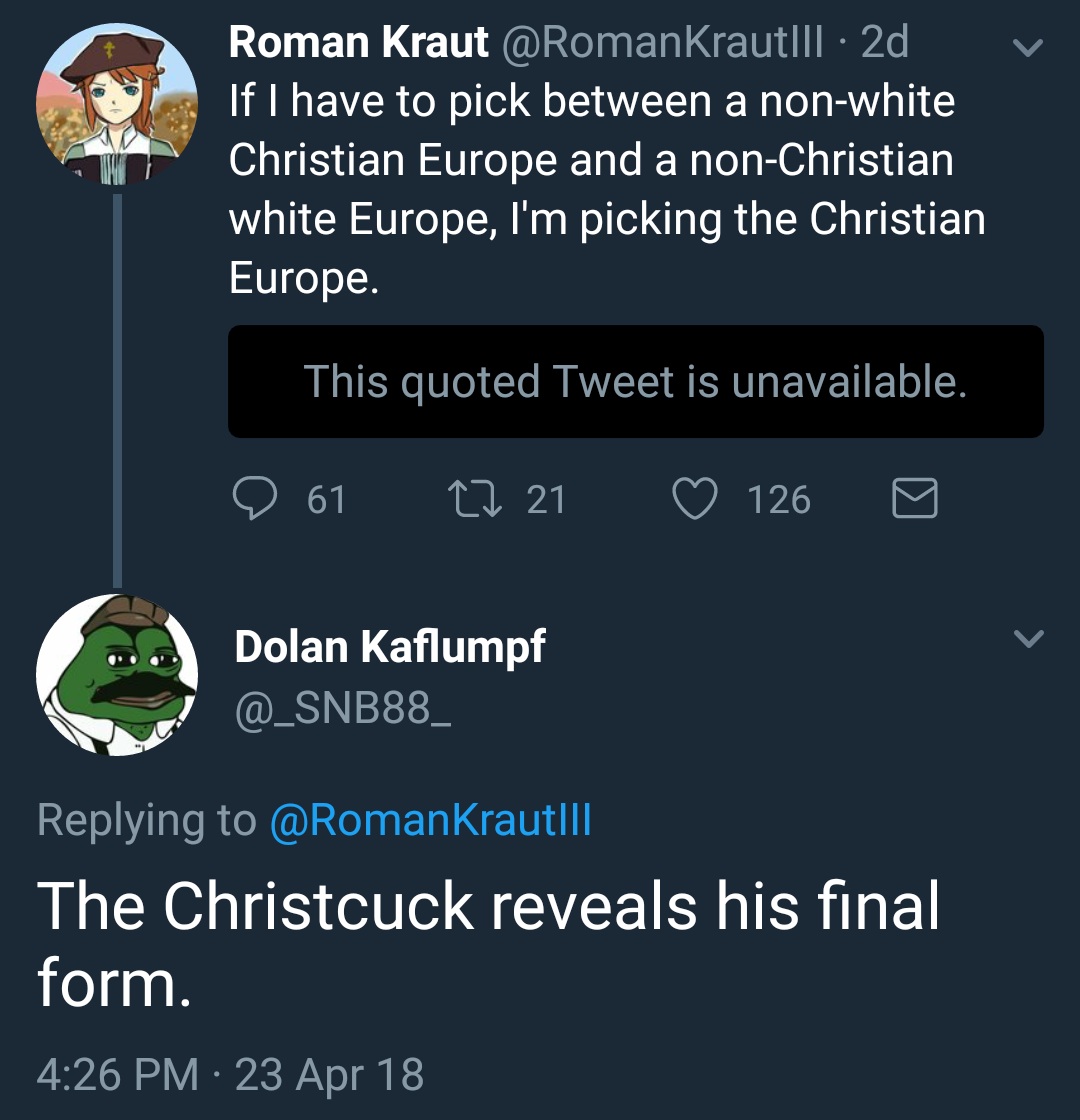Open Dolan Kaflumpf's Pepe avatar
Viewport: 1080px width, 1120px height.
click(x=117, y=674)
